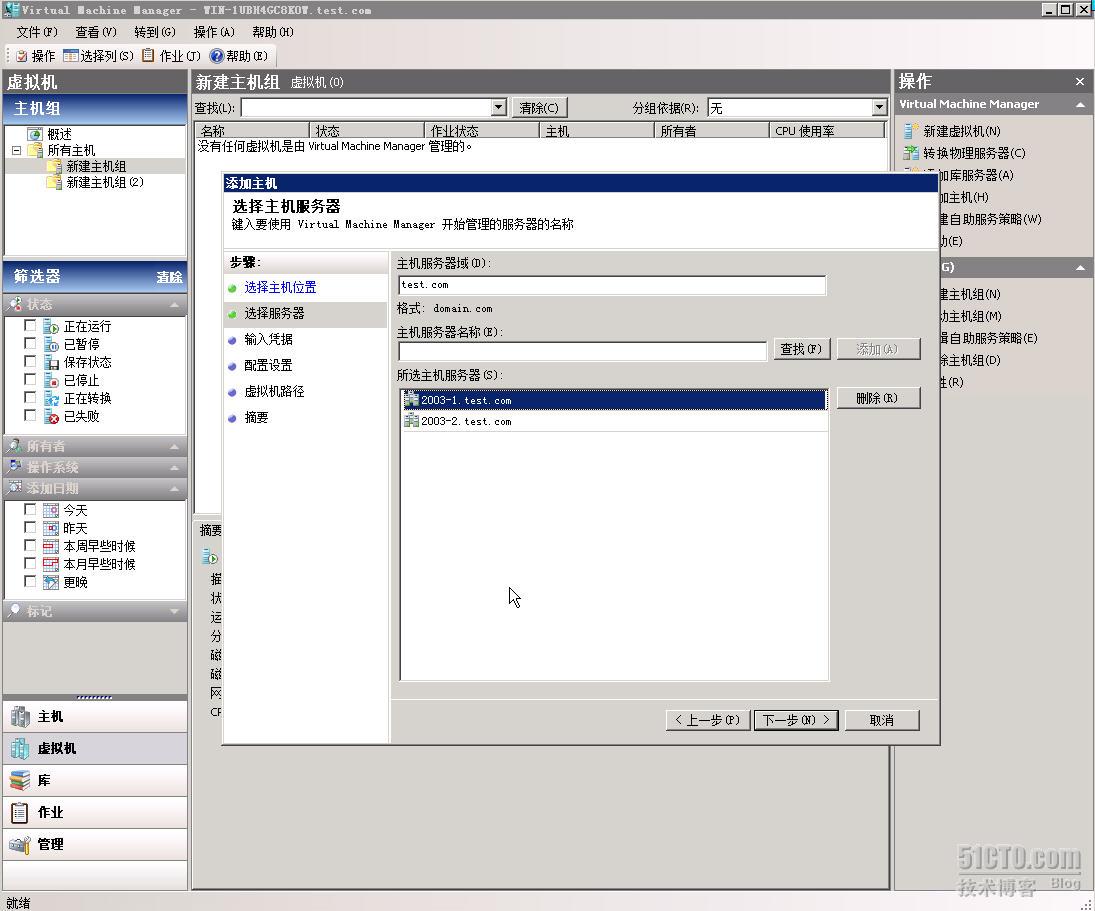
Task: Click the 正在运行 status icon
Action: pos(51,327)
